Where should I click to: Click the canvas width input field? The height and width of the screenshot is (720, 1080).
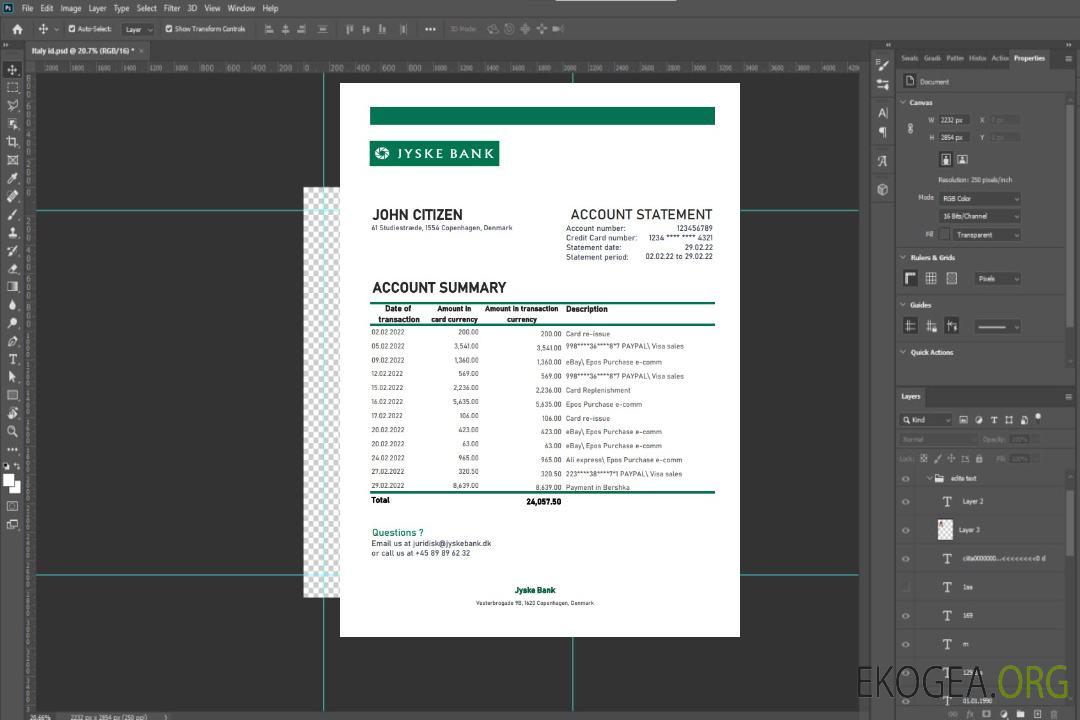pyautogui.click(x=954, y=120)
